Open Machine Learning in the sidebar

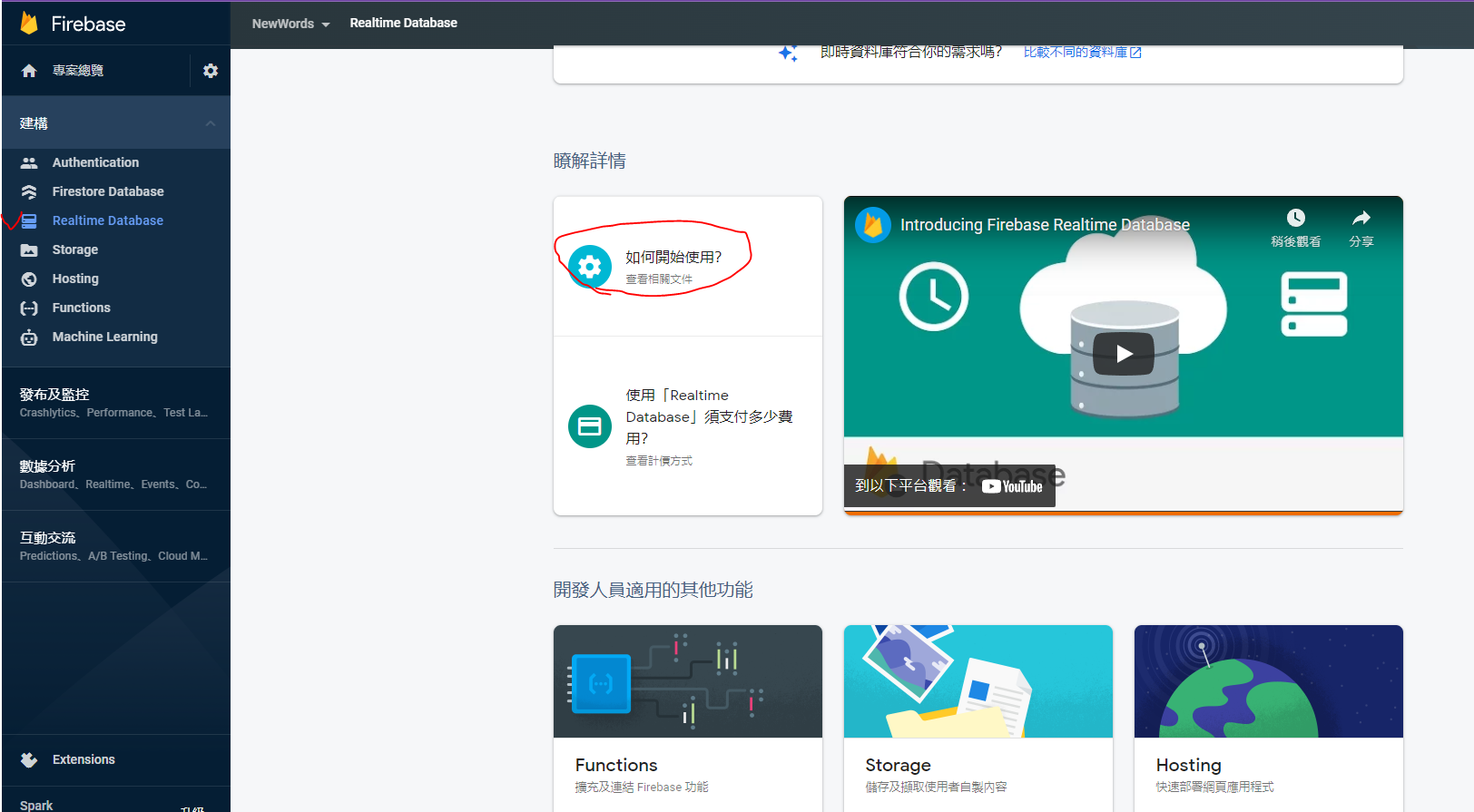point(104,337)
